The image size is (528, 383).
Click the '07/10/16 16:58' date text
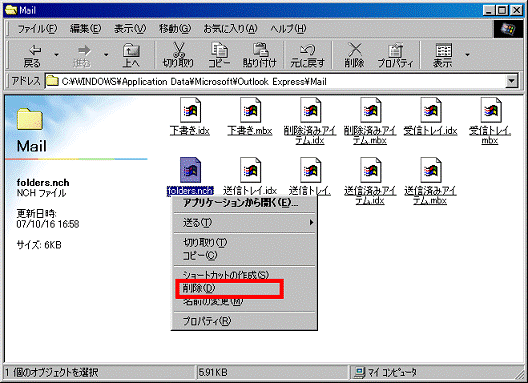tap(48, 224)
